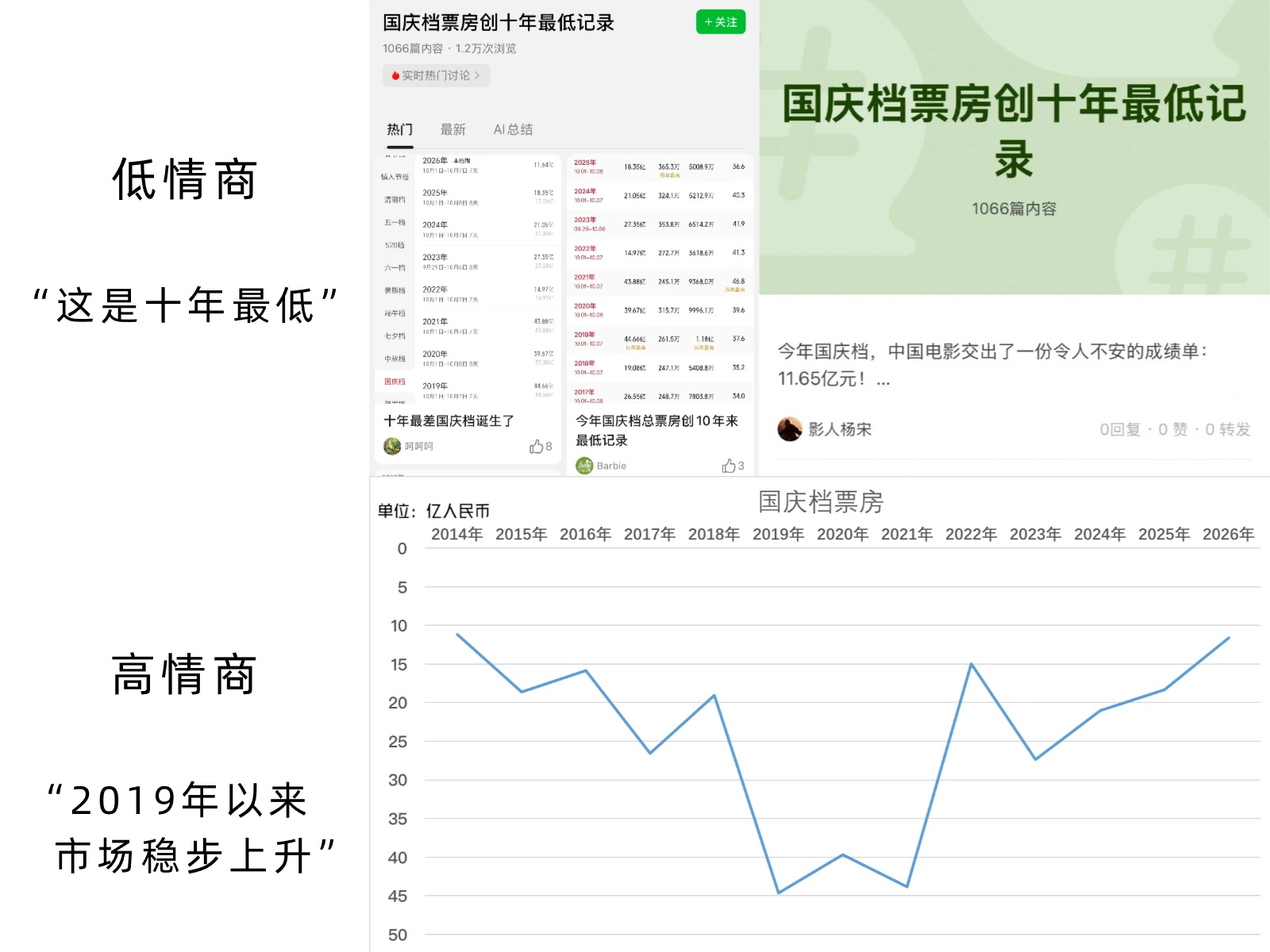1270x952 pixels.
Task: Click the Barbie user avatar
Action: tap(584, 466)
